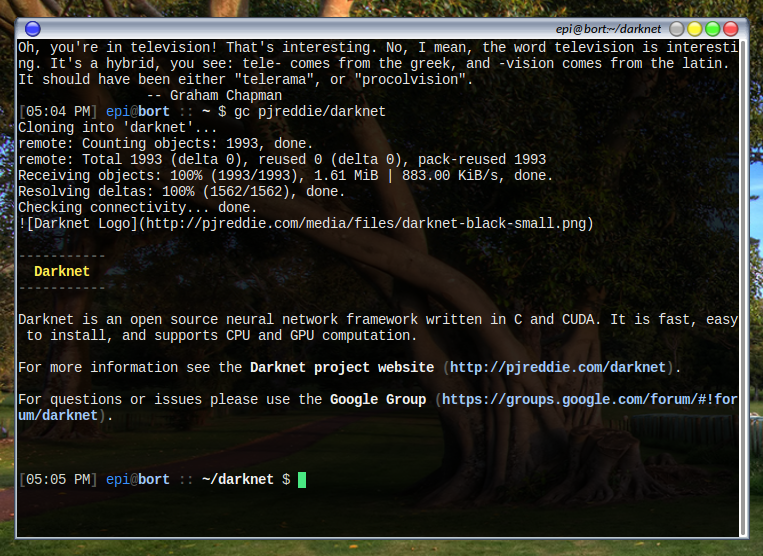Click the yellow Darknet heading

click(62, 271)
